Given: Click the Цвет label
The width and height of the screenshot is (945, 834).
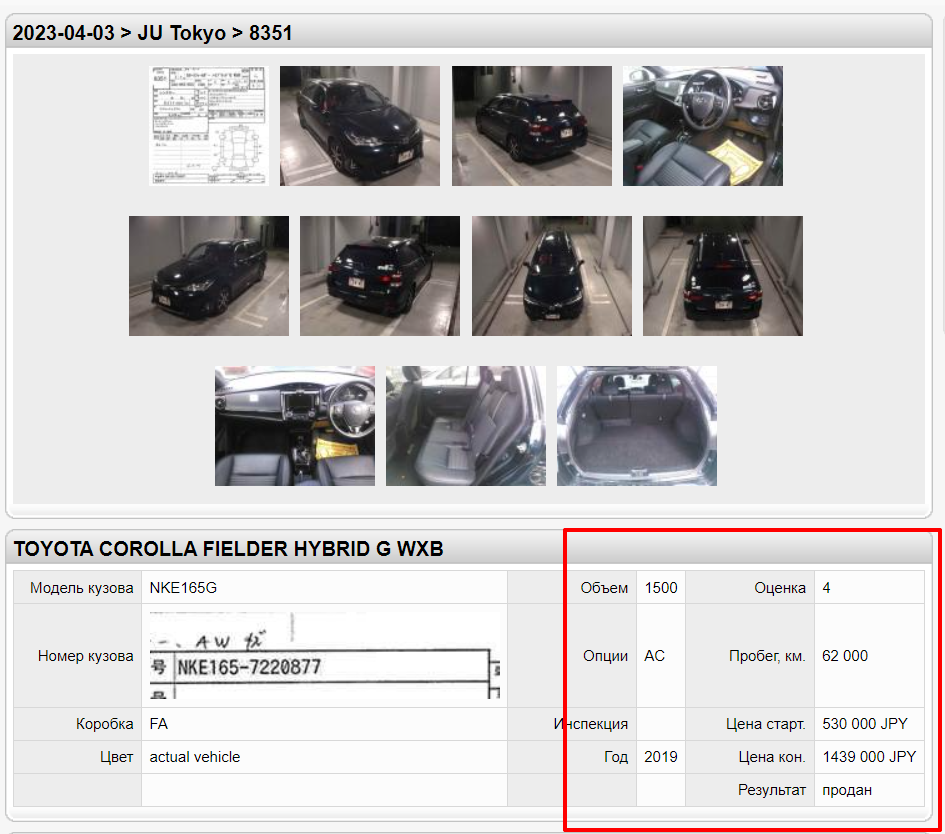Looking at the screenshot, I should [116, 757].
